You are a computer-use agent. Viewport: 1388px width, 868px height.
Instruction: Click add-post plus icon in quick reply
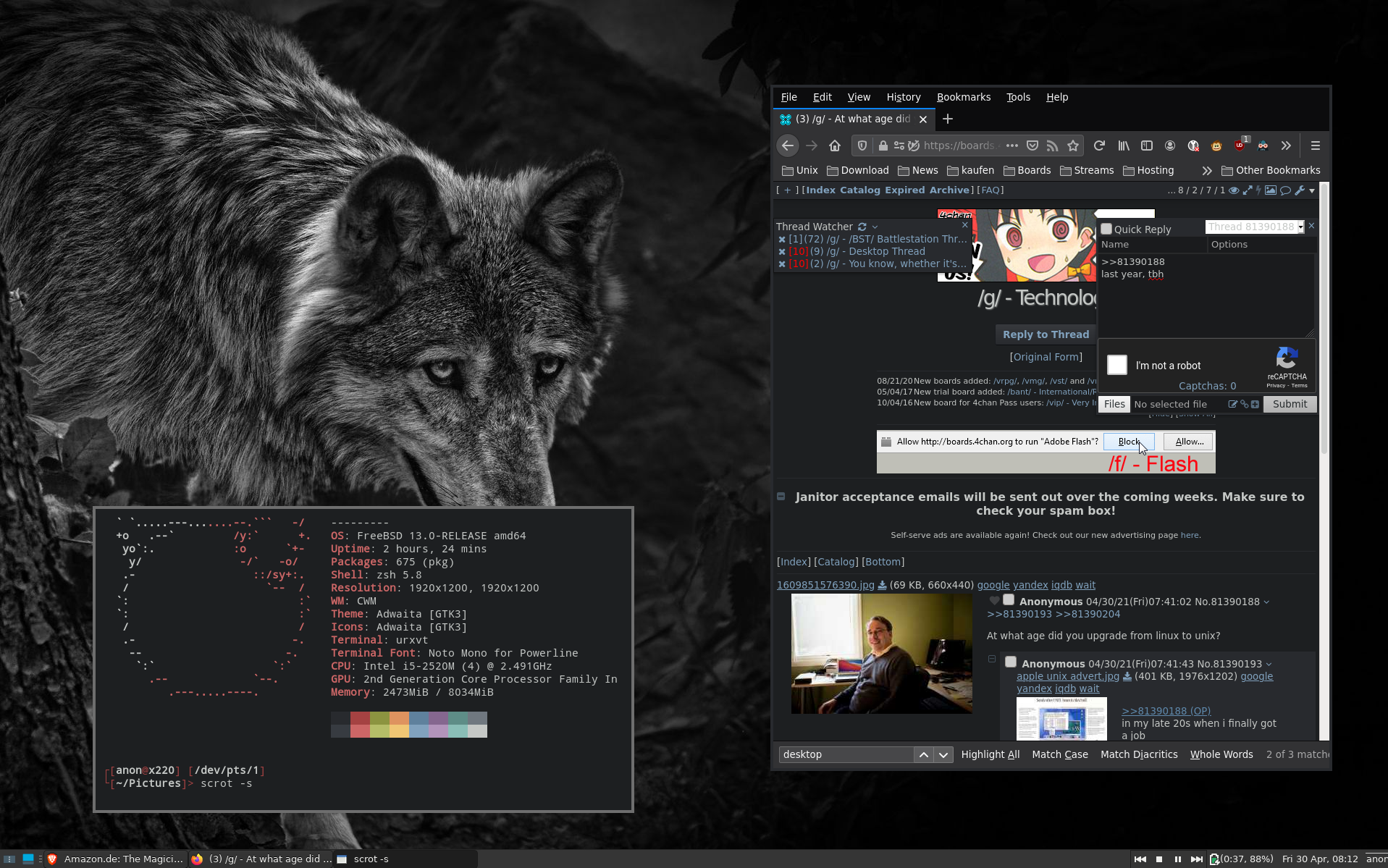coord(1255,404)
